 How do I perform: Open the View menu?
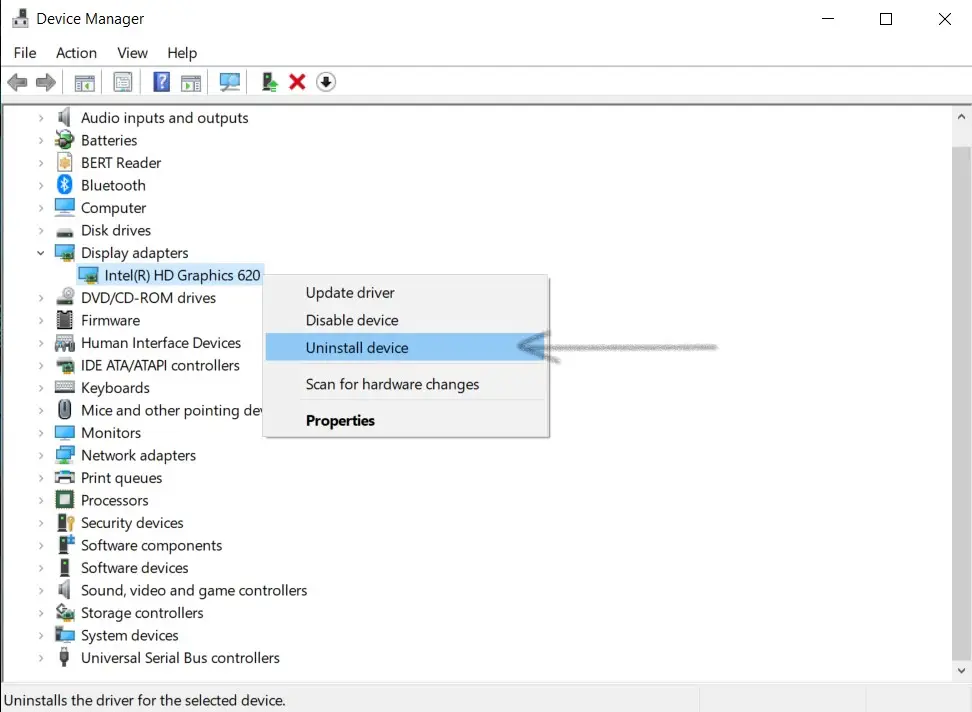click(132, 53)
